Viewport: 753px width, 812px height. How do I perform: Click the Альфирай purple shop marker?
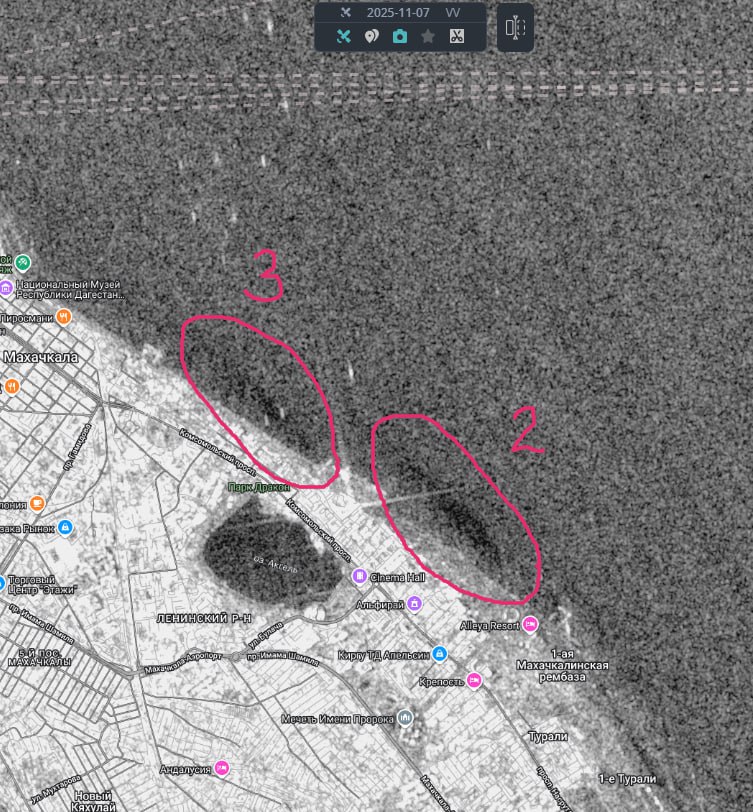414,603
